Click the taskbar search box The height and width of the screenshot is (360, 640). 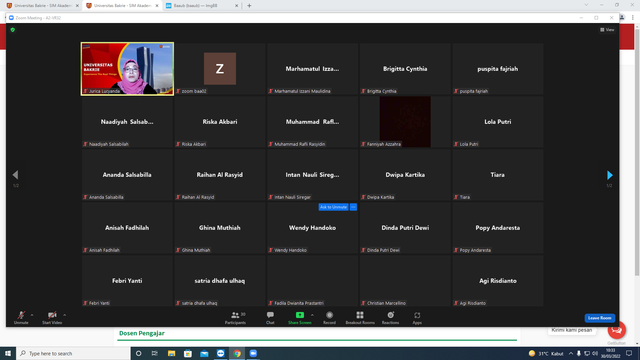click(73, 353)
